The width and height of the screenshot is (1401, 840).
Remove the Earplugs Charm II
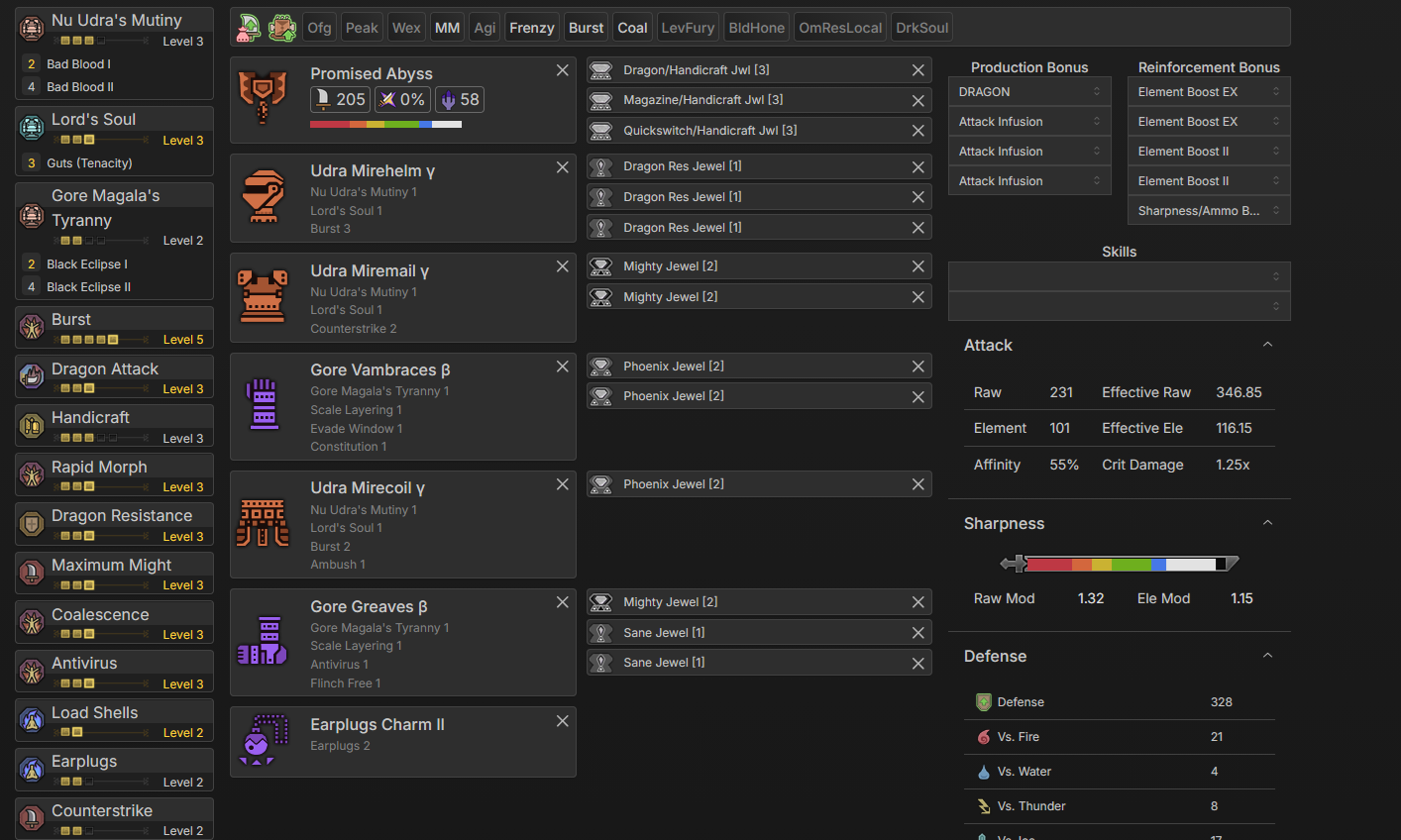(563, 721)
